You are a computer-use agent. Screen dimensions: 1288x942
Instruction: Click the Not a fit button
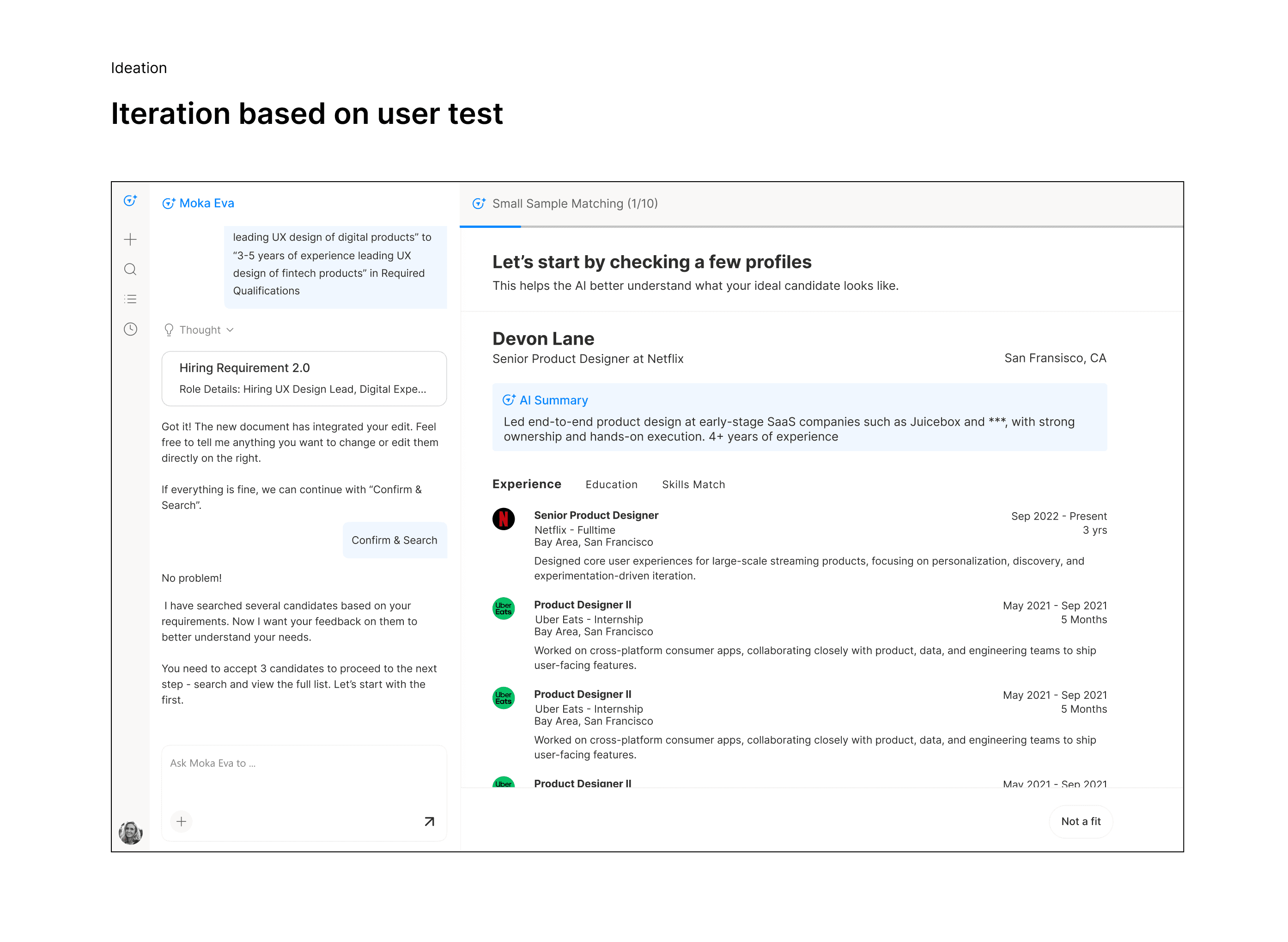pyautogui.click(x=1080, y=822)
